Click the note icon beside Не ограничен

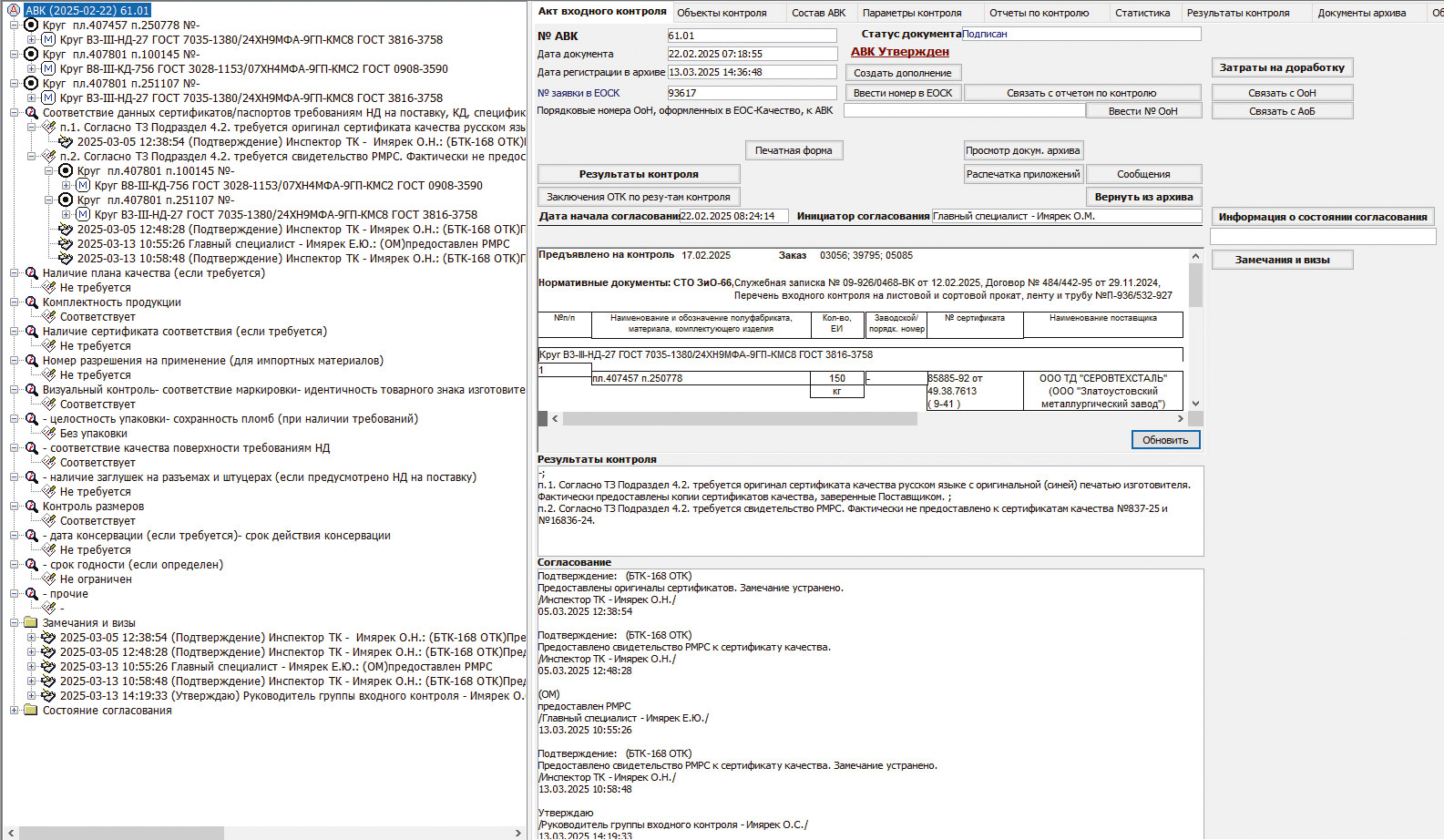click(x=49, y=579)
